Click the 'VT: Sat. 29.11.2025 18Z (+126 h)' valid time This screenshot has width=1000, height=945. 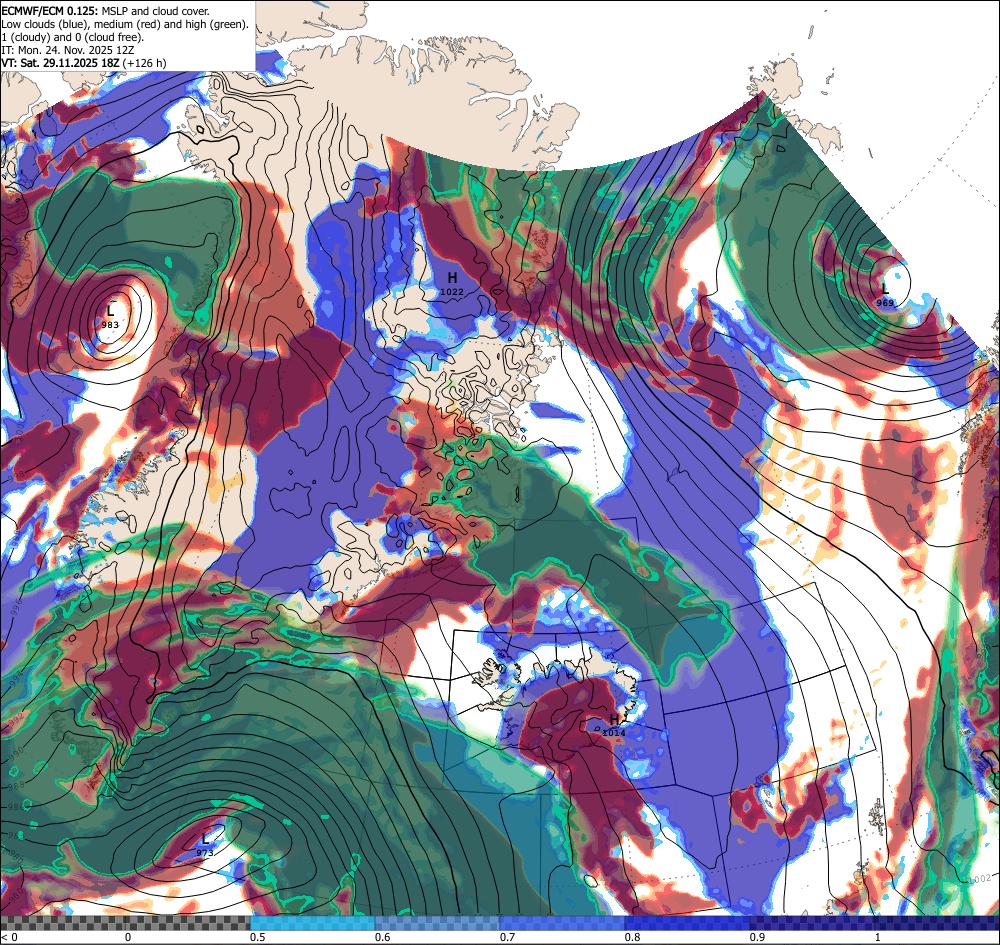tap(84, 62)
